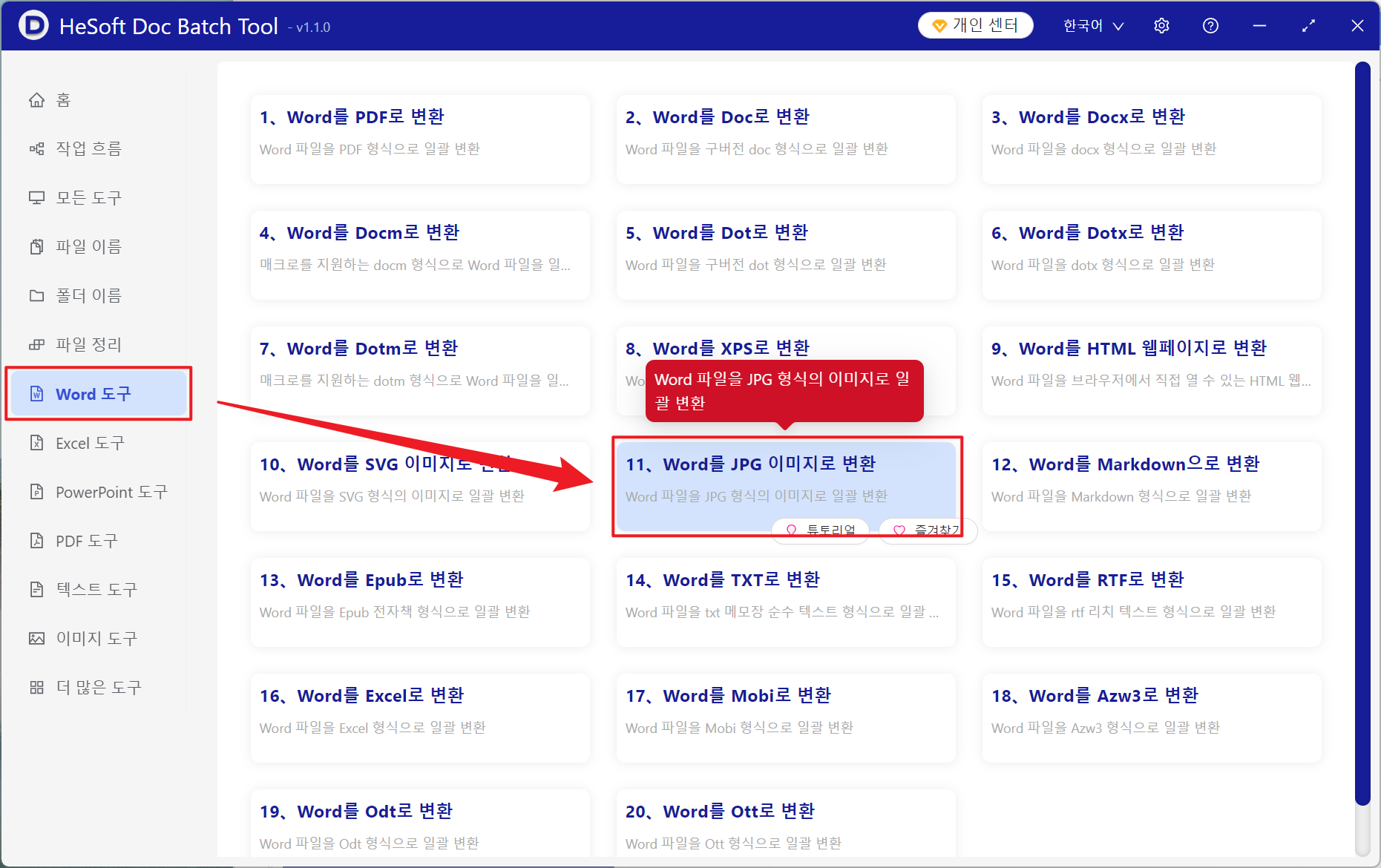
Task: Open Word를 Docm로 변환 card
Action: coord(420,254)
